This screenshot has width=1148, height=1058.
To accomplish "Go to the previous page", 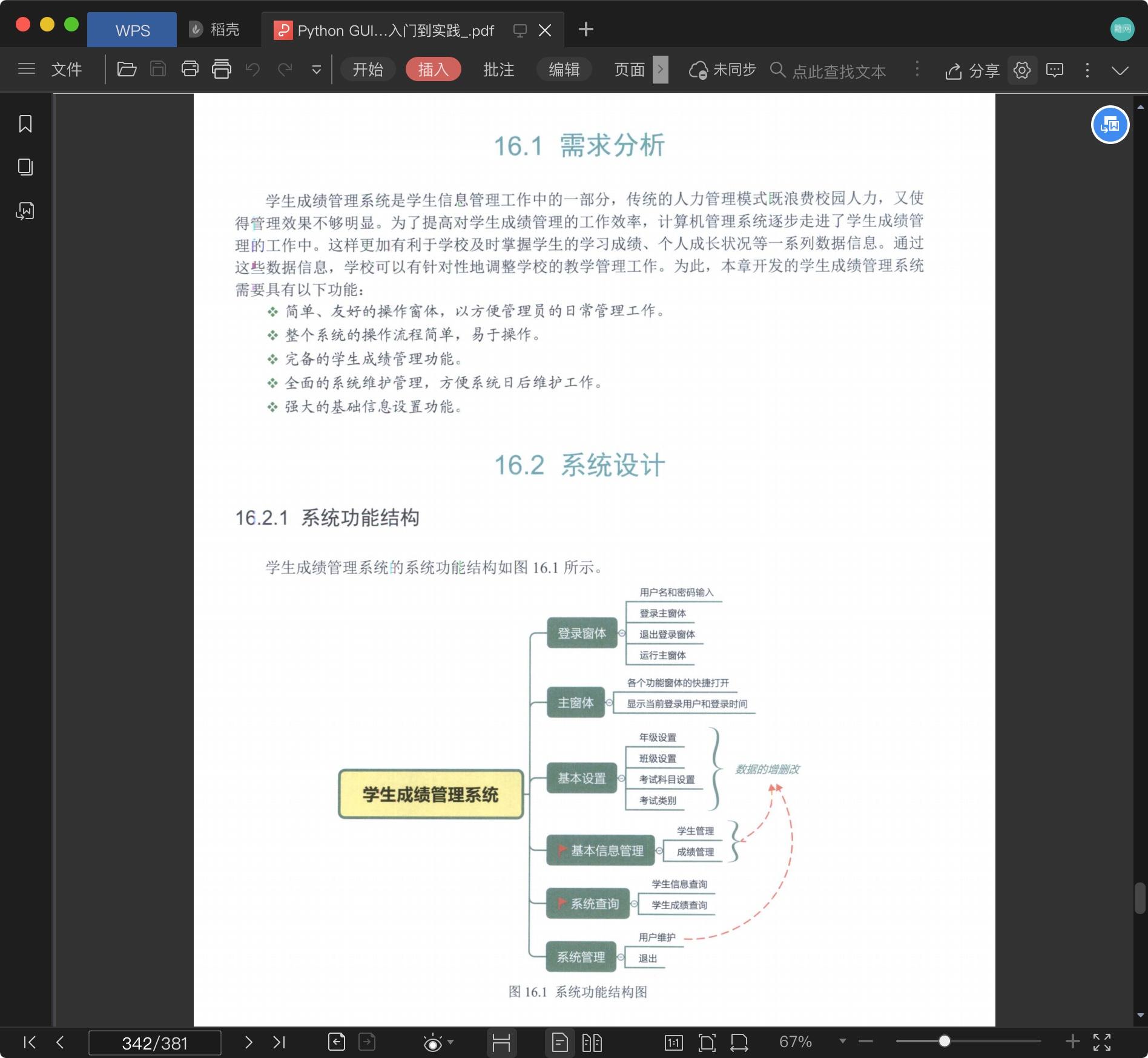I will click(59, 1042).
